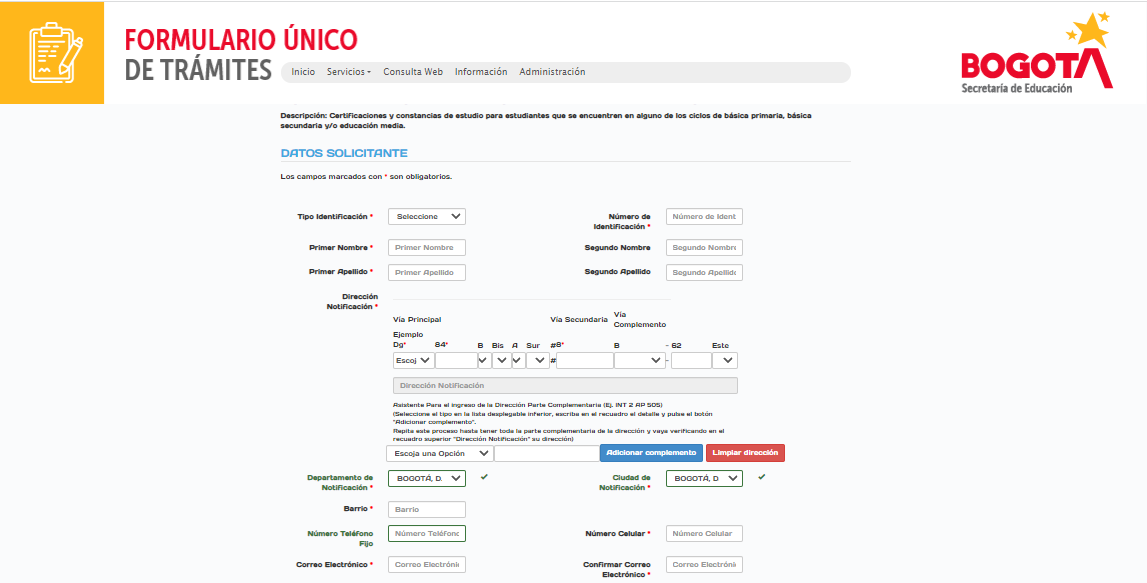Expand the Ciudad de Notificación dropdown

tap(704, 479)
